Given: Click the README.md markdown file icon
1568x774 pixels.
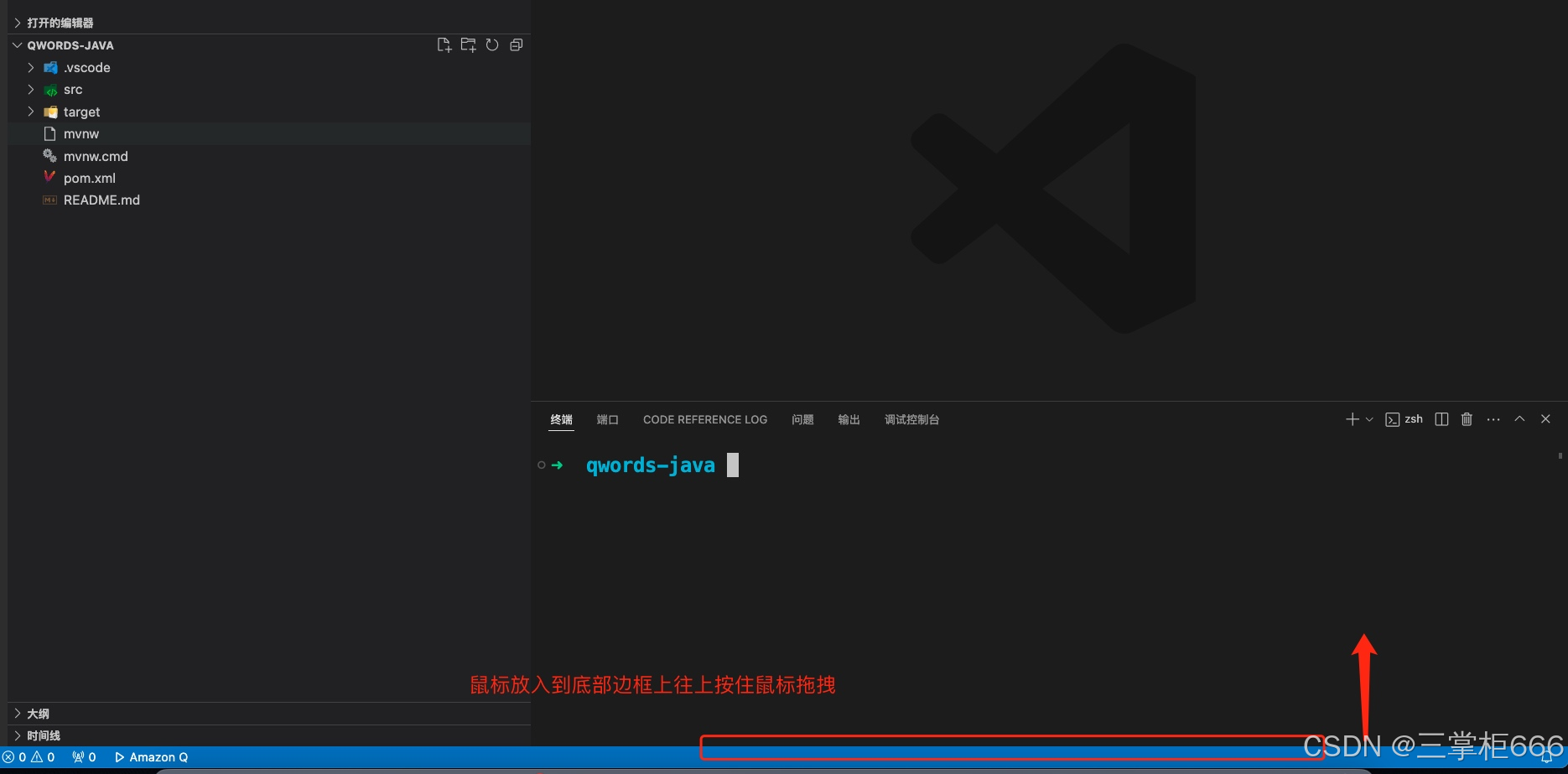Looking at the screenshot, I should point(49,200).
